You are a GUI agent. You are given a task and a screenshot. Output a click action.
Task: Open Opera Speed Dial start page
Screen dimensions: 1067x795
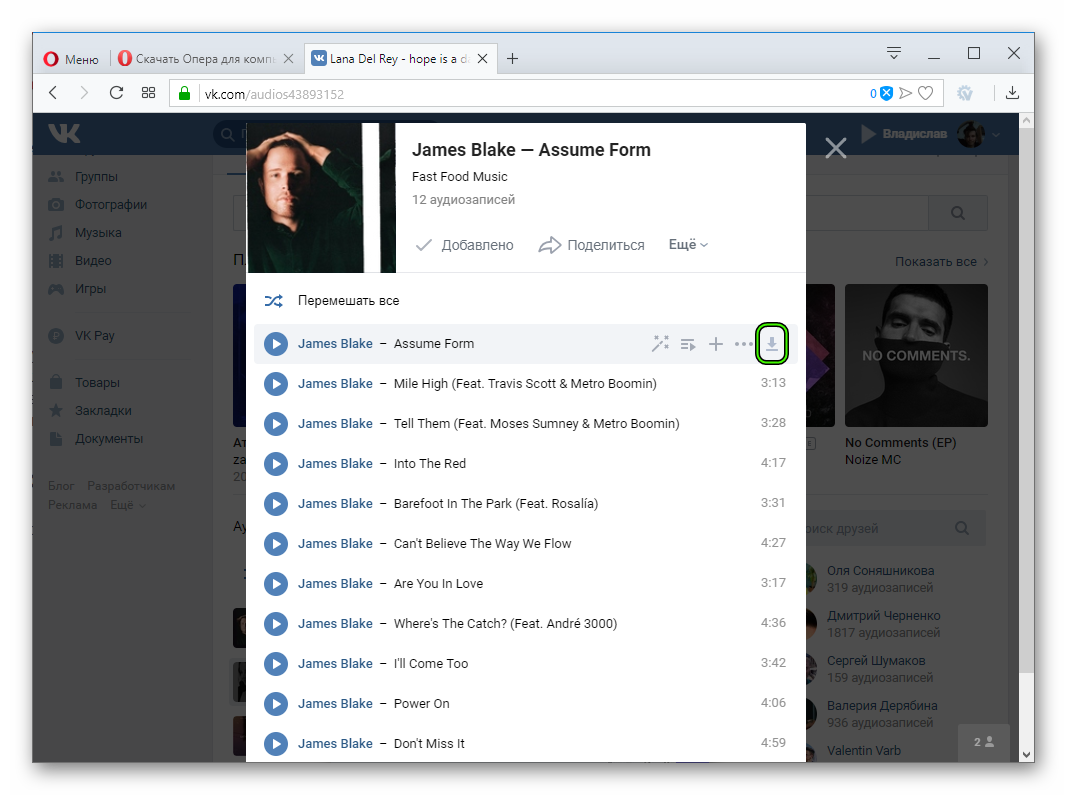pyautogui.click(x=148, y=93)
